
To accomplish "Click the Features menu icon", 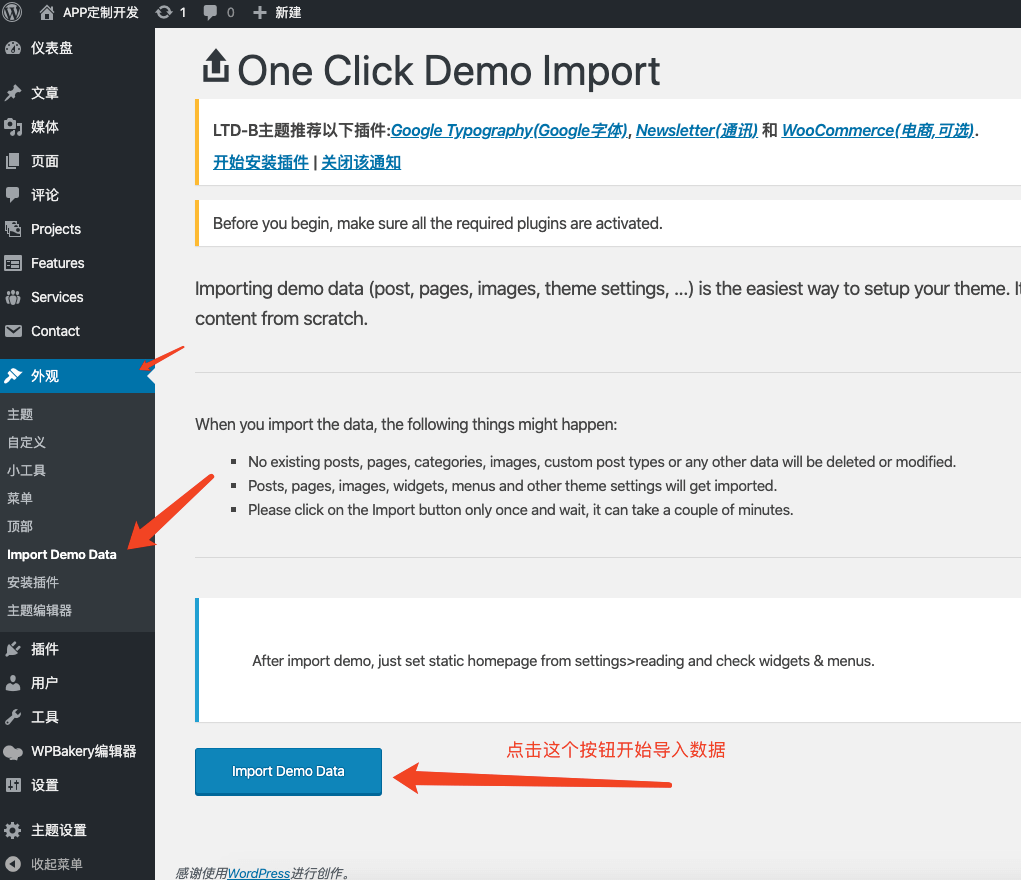I will (13, 263).
